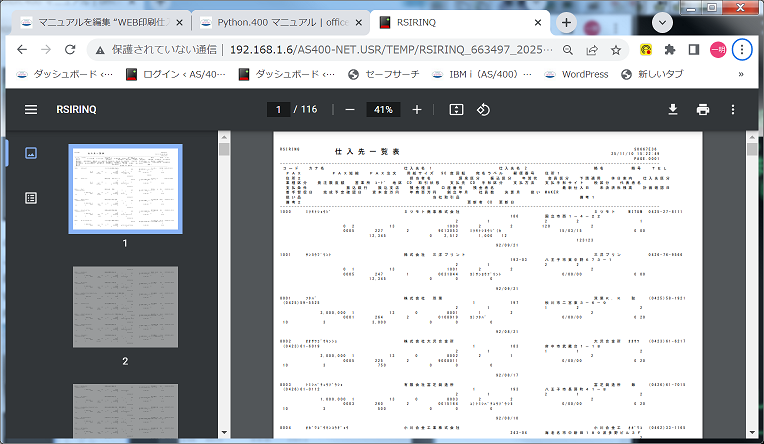The height and width of the screenshot is (444, 764).
Task: Click the page number input field
Action: (278, 109)
